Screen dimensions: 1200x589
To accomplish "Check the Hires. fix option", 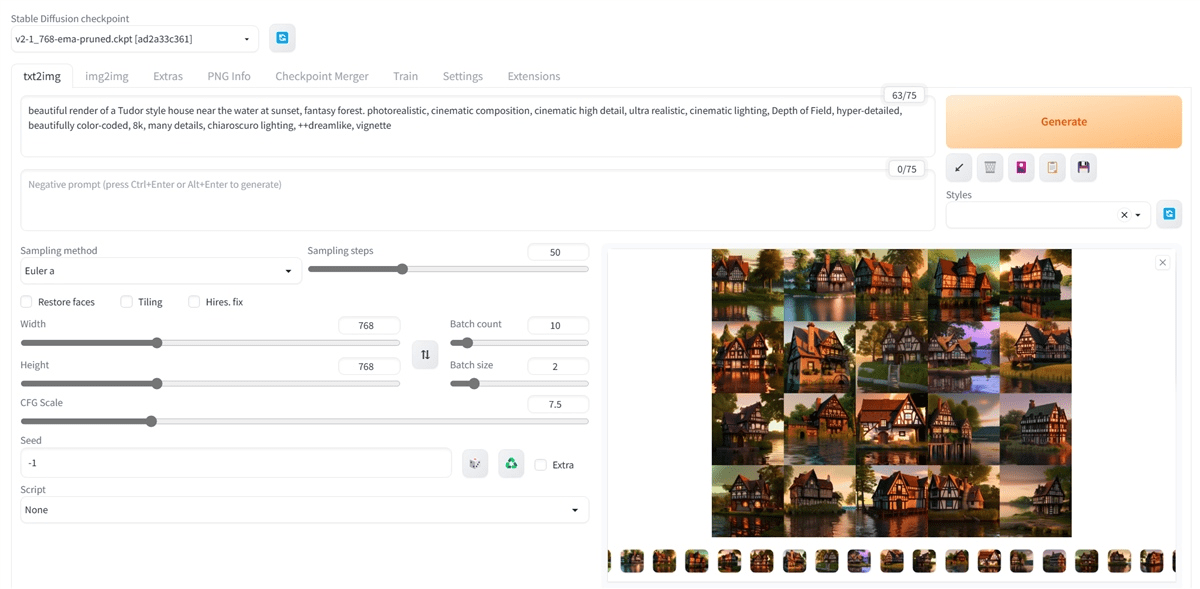I will 194,302.
